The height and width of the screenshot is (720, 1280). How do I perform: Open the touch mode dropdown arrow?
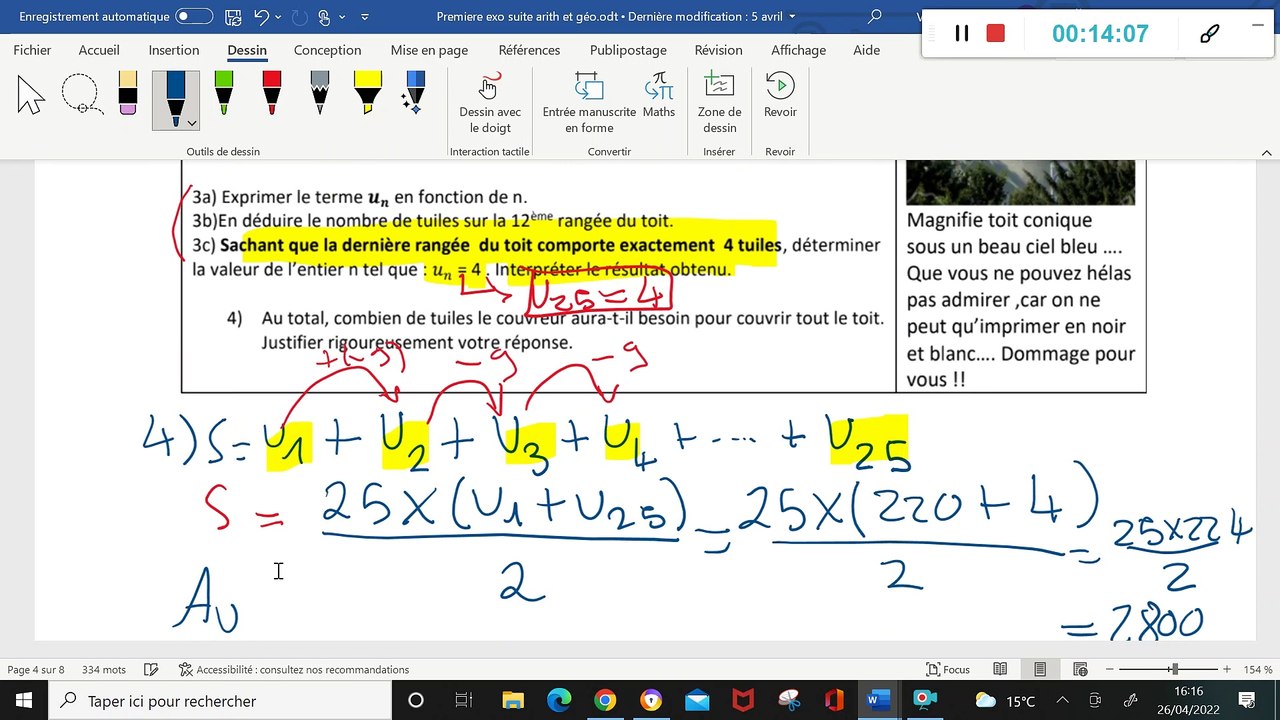click(342, 17)
